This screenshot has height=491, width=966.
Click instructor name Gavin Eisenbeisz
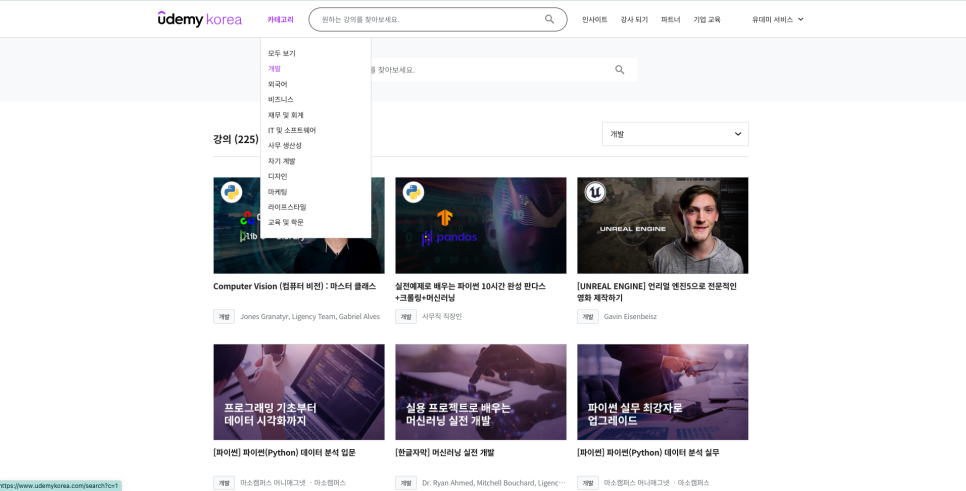point(630,317)
